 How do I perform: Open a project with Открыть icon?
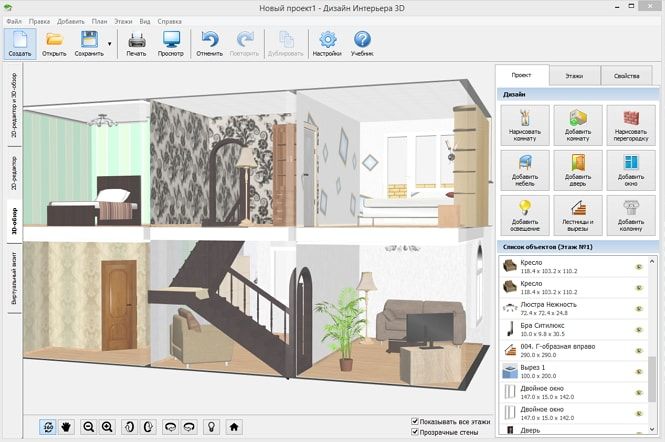[x=54, y=44]
